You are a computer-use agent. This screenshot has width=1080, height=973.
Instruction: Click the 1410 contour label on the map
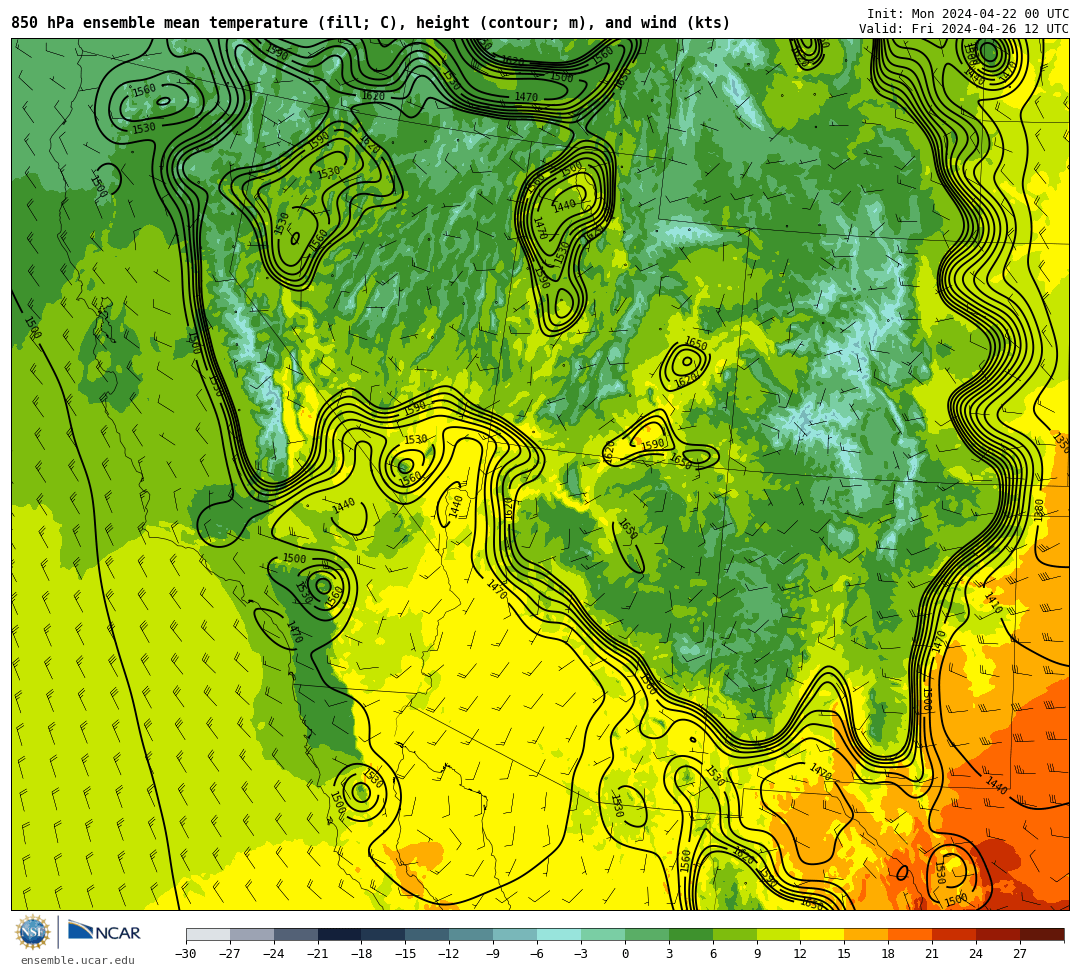[x=993, y=603]
